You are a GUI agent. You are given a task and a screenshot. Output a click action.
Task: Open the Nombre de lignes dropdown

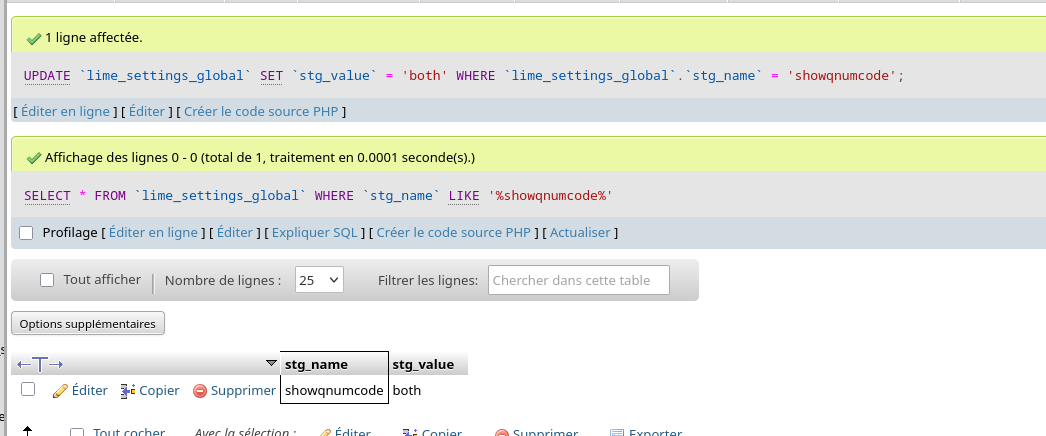click(319, 281)
